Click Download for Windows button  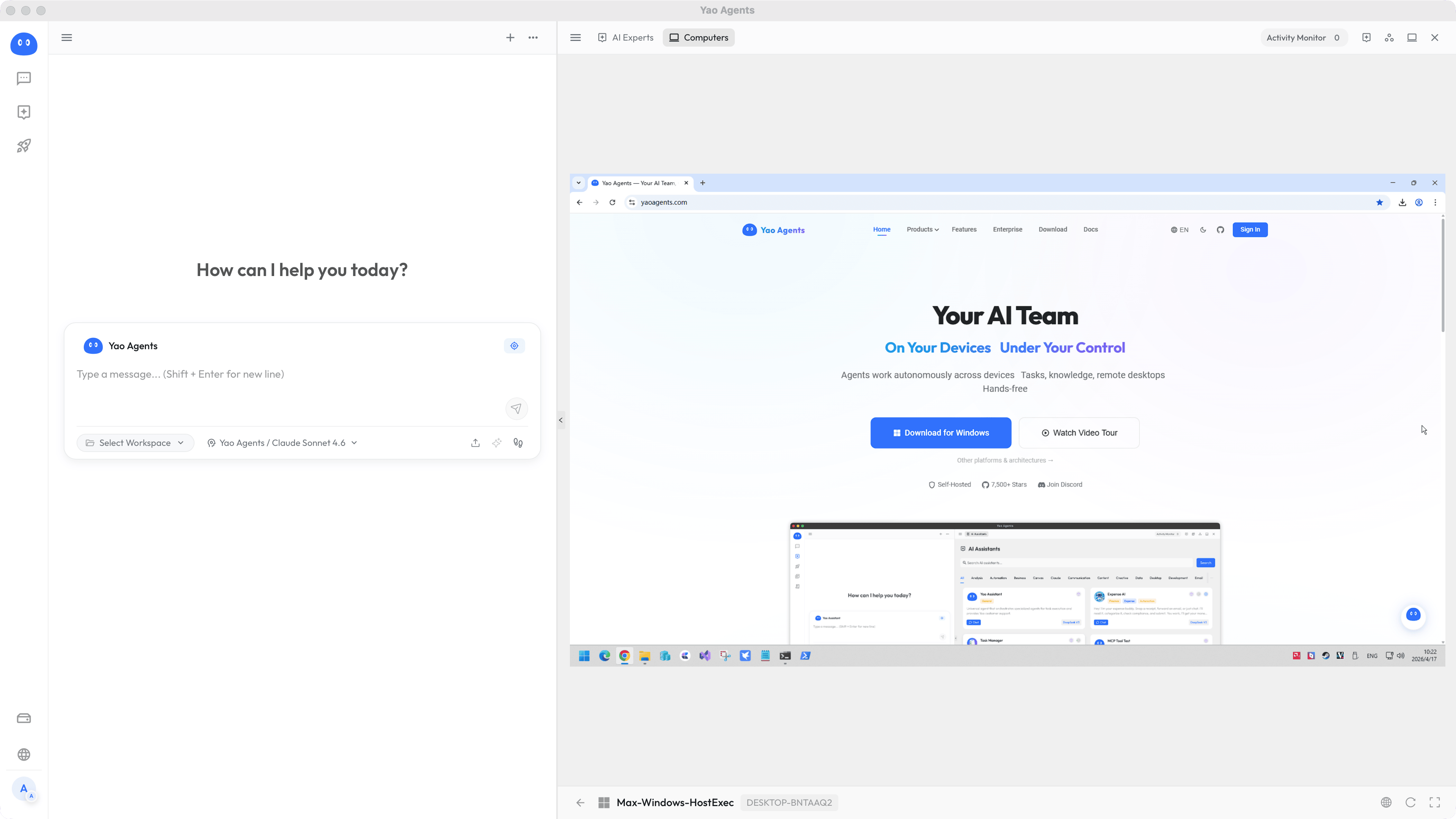940,433
